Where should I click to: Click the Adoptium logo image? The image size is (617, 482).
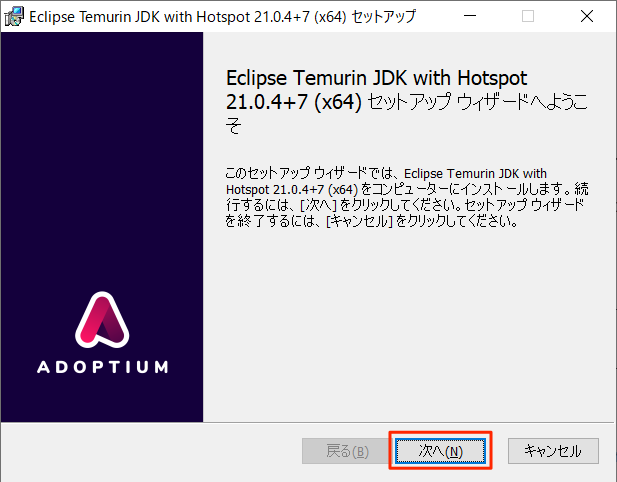point(102,319)
